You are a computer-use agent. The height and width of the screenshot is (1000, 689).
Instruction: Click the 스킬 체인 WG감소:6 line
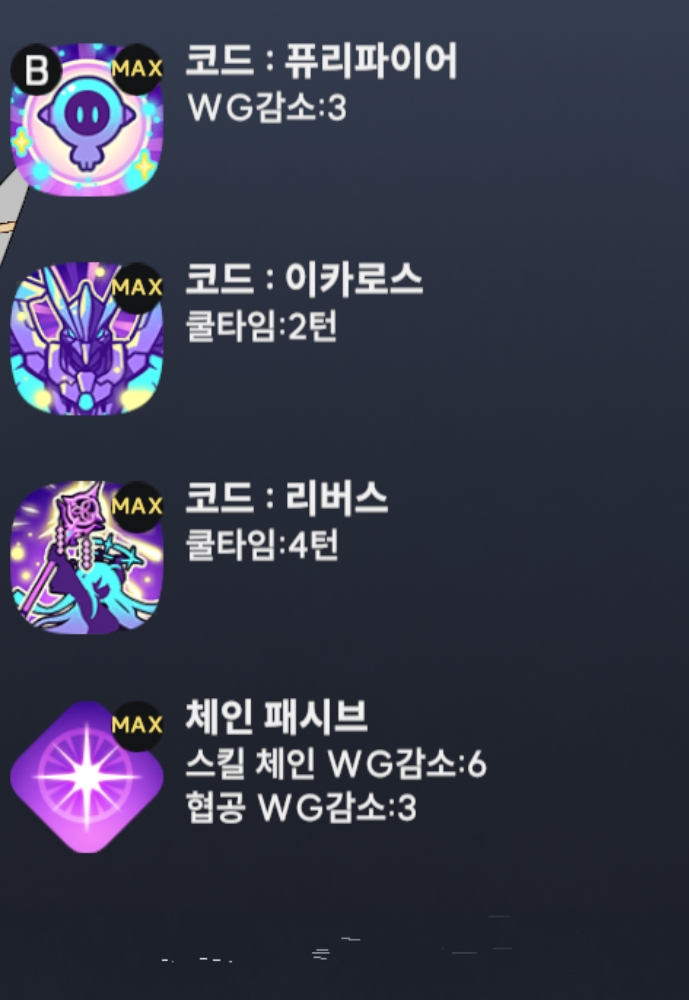point(336,764)
